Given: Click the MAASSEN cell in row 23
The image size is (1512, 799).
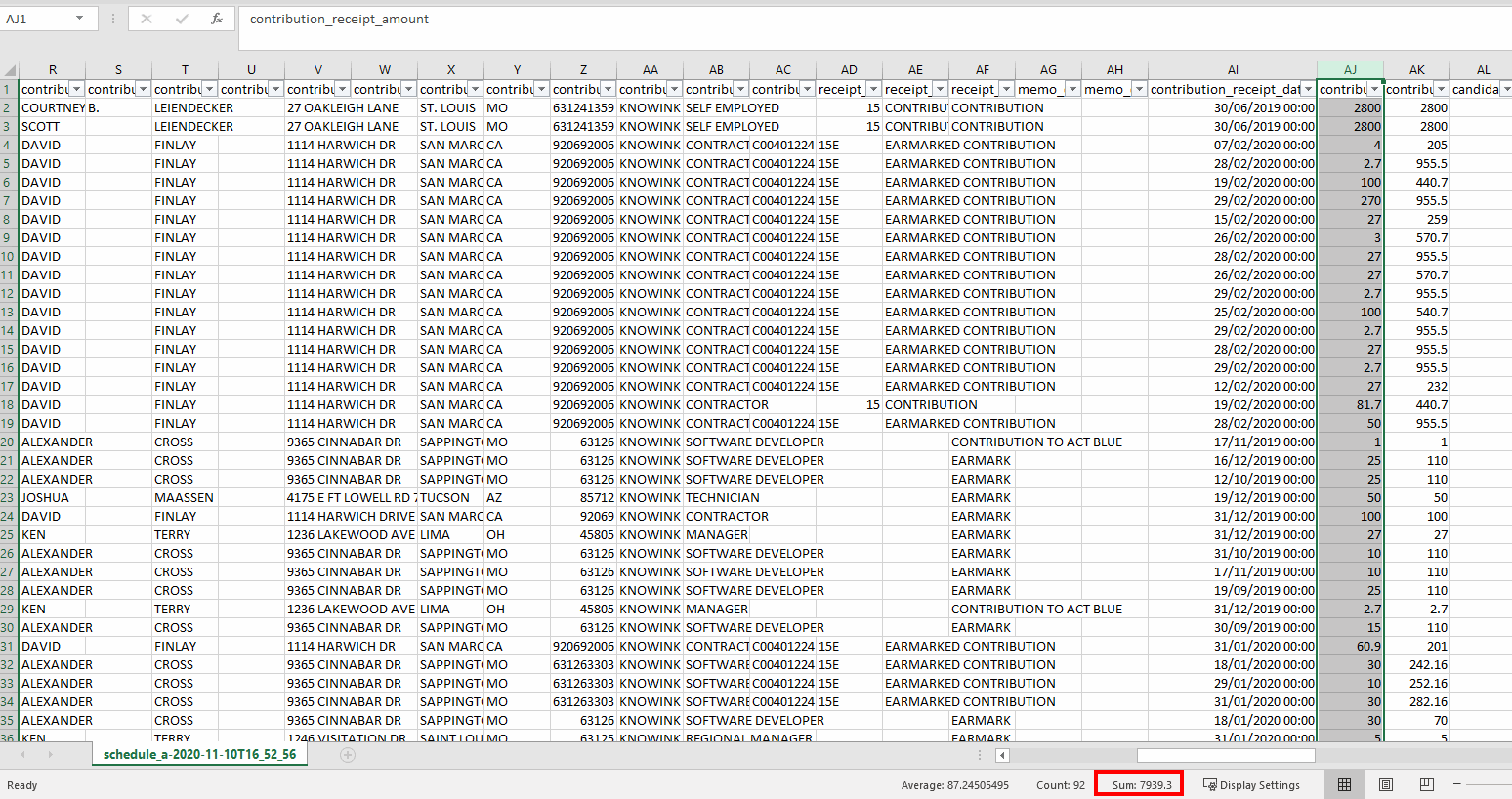Looking at the screenshot, I should [185, 498].
